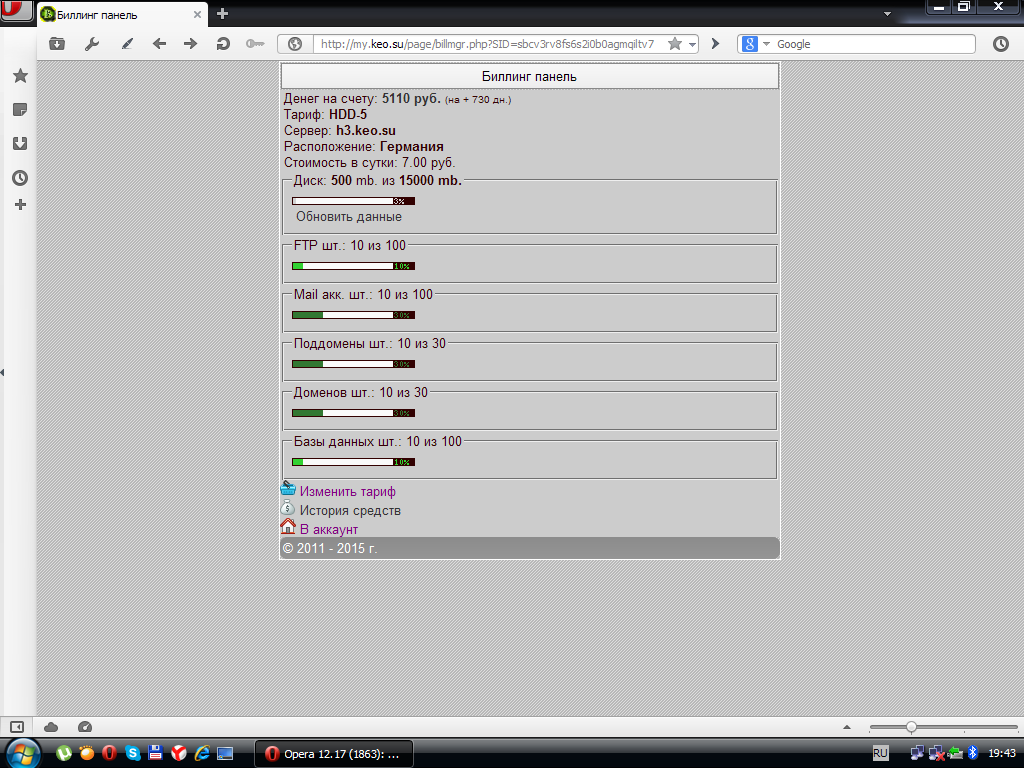Screen dimensions: 1024x768
Task: Open the Downloads panel in sidebar
Action: tap(19, 143)
